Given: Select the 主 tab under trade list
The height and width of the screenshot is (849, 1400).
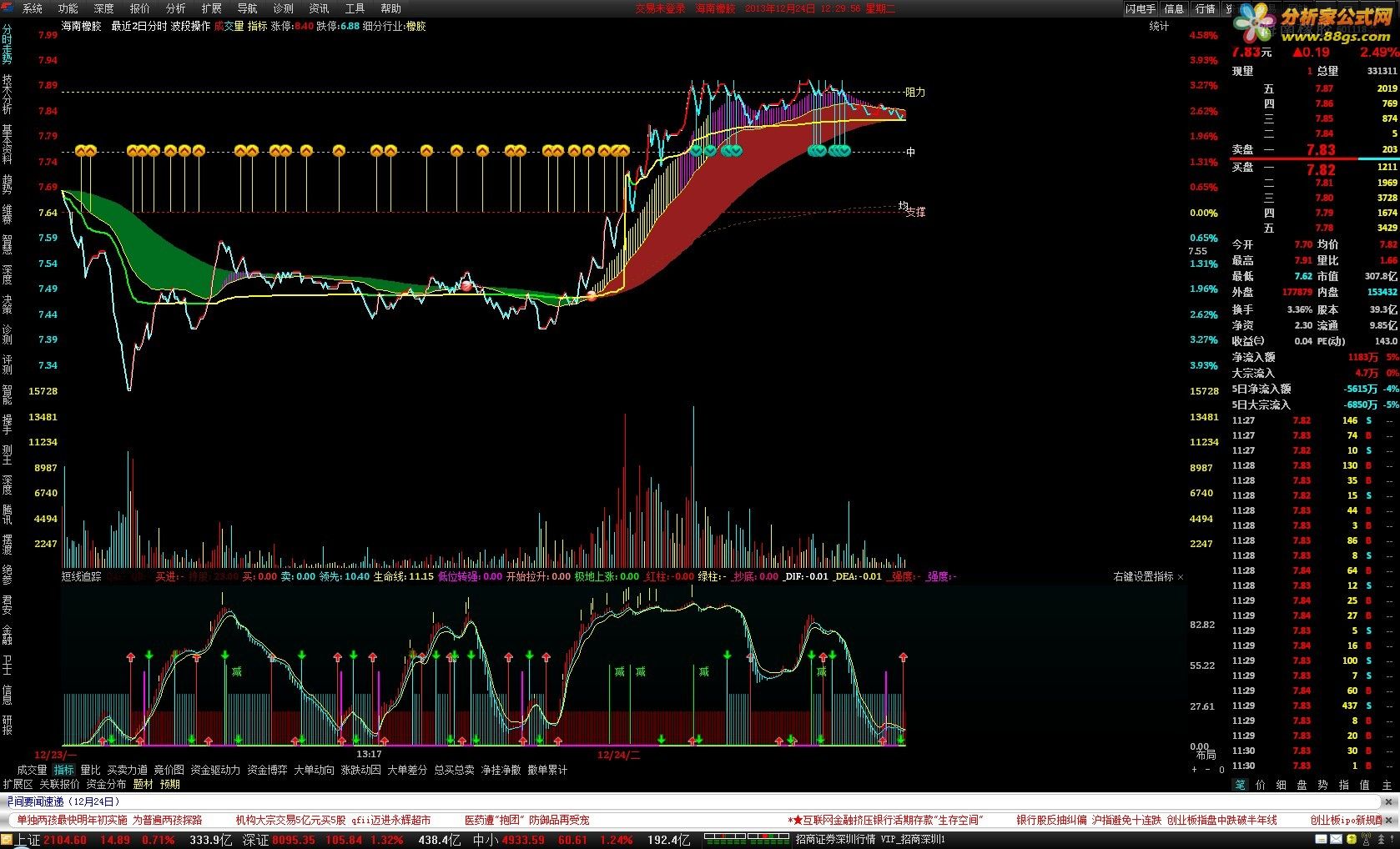Looking at the screenshot, I should point(1387,785).
